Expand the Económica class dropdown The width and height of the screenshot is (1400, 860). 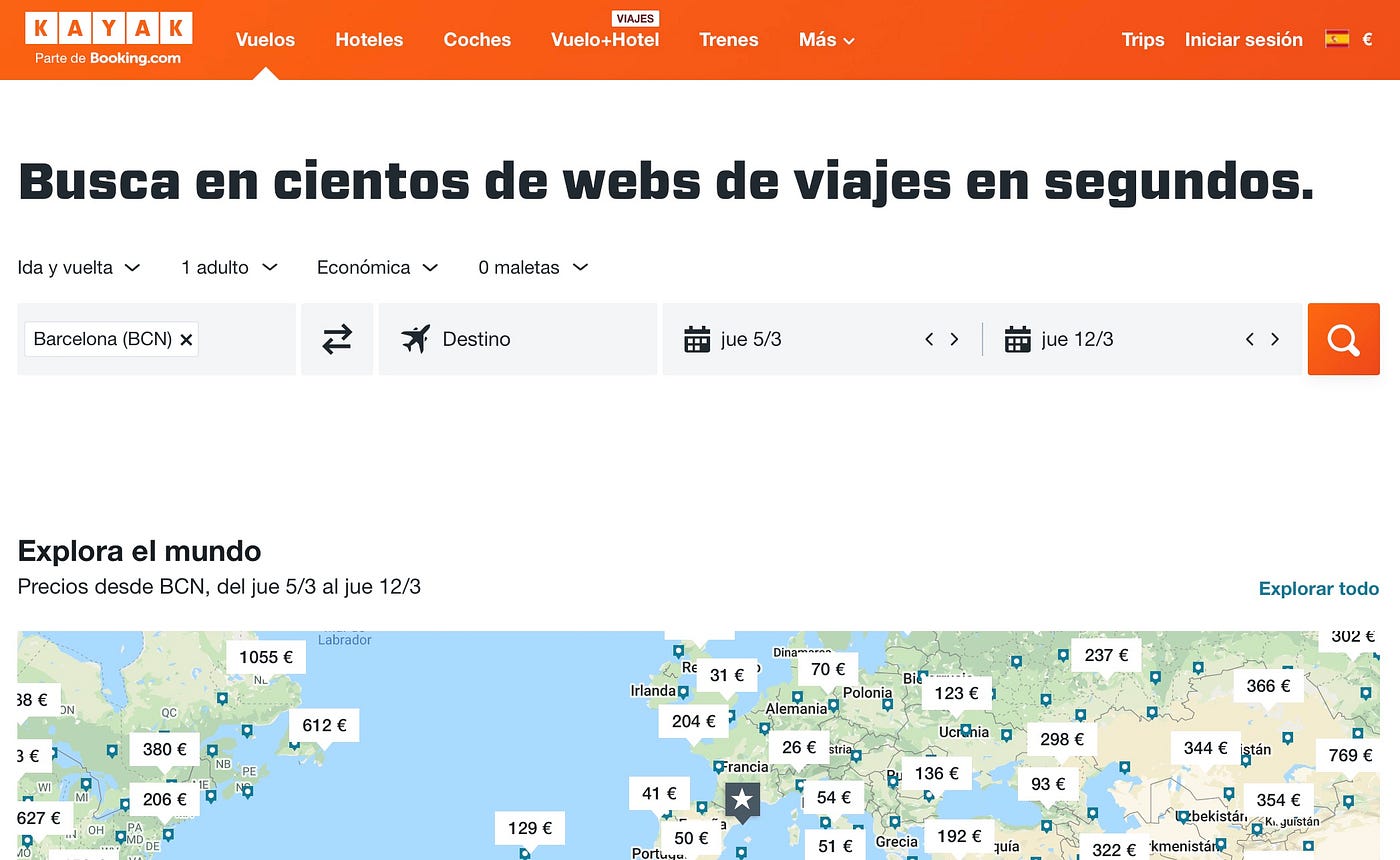[377, 267]
